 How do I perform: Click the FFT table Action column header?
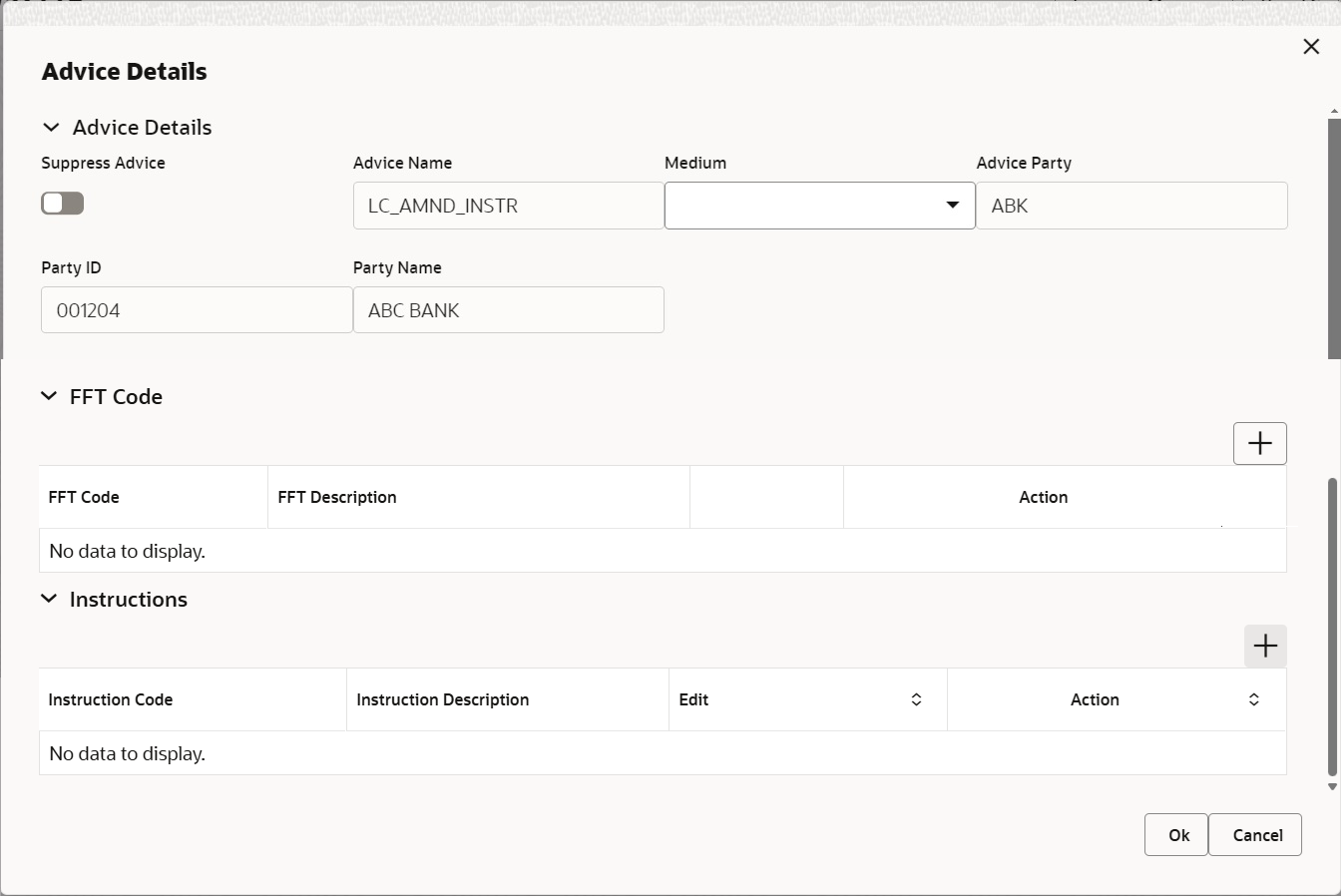coord(1065,497)
